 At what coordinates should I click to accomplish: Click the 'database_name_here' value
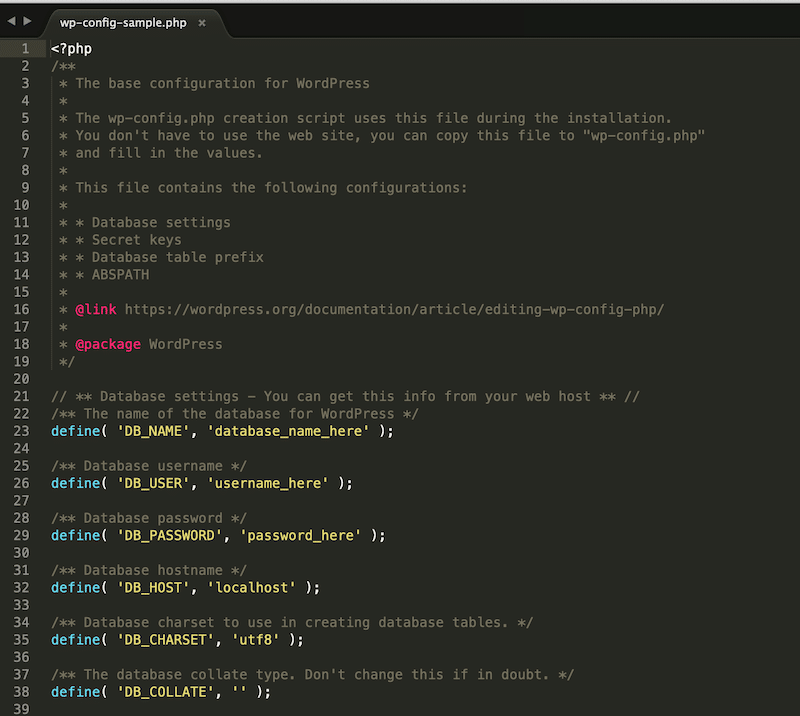click(x=288, y=431)
